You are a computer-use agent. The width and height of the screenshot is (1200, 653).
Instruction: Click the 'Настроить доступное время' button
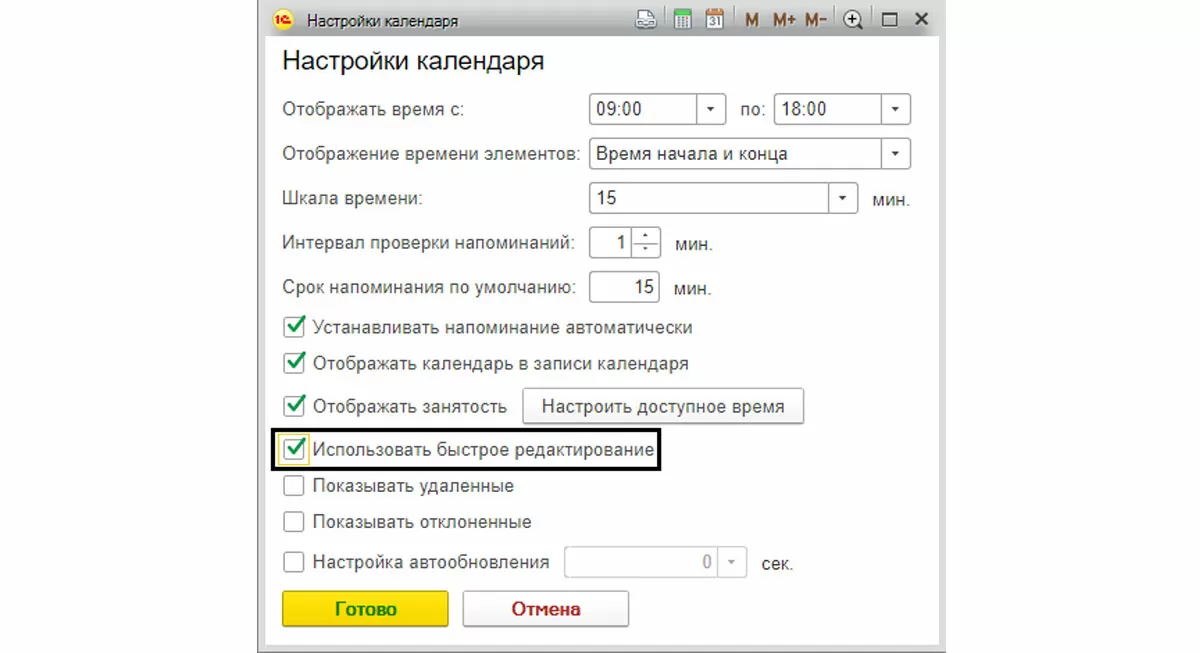(664, 407)
